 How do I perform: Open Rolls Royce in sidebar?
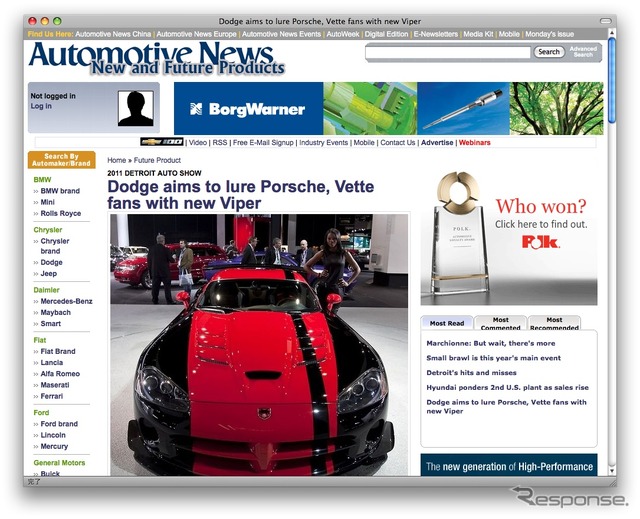[x=60, y=213]
